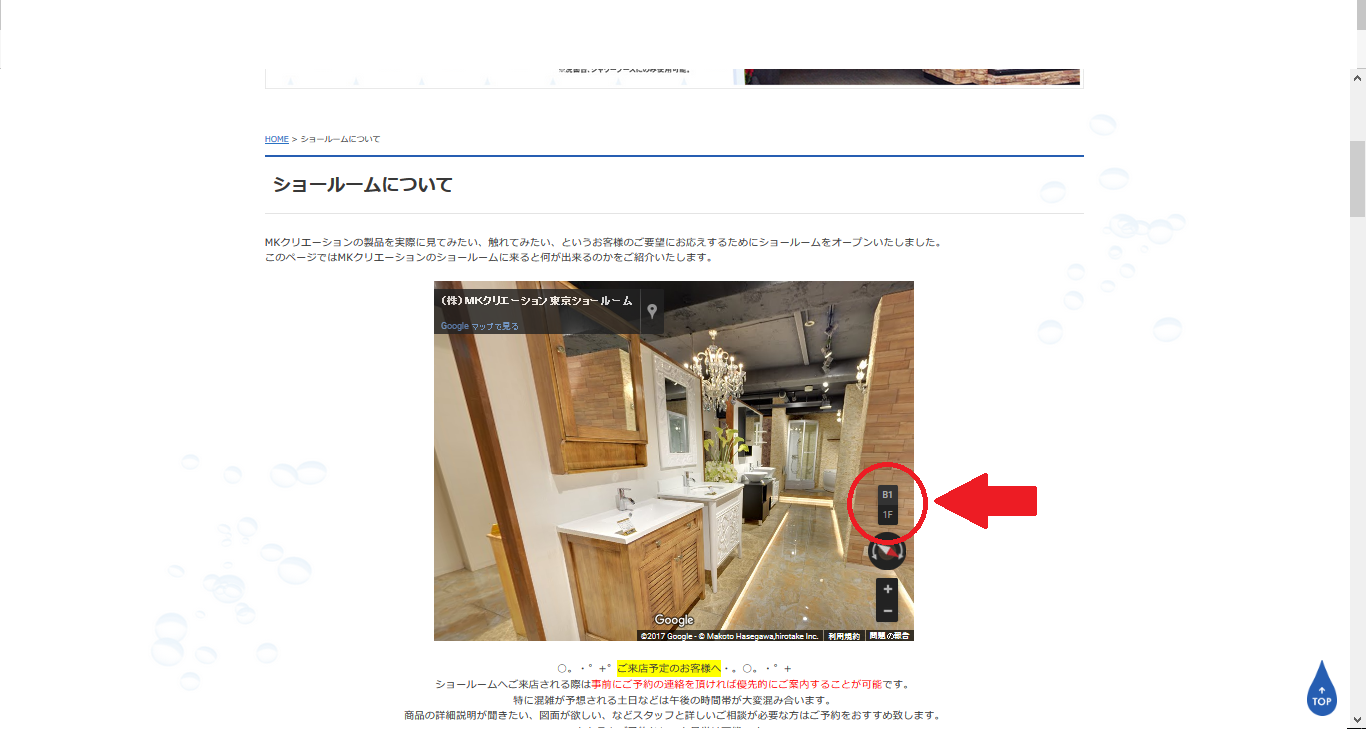The height and width of the screenshot is (729, 1366).
Task: Zoom in with the plus button
Action: pos(887,589)
